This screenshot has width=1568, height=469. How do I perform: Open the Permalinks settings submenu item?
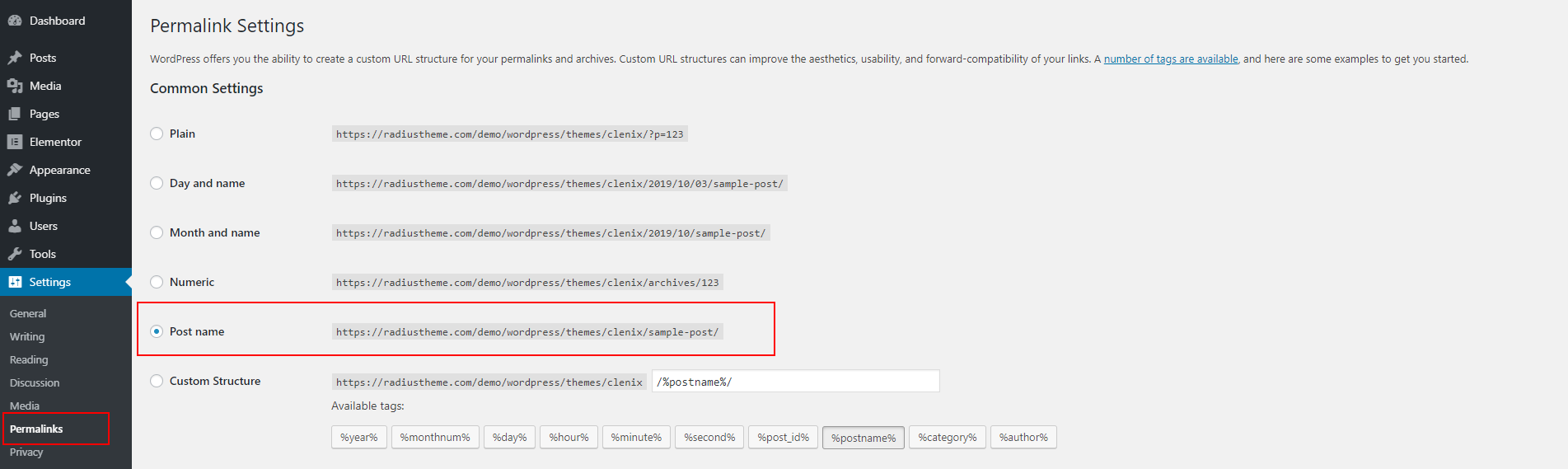click(x=36, y=429)
